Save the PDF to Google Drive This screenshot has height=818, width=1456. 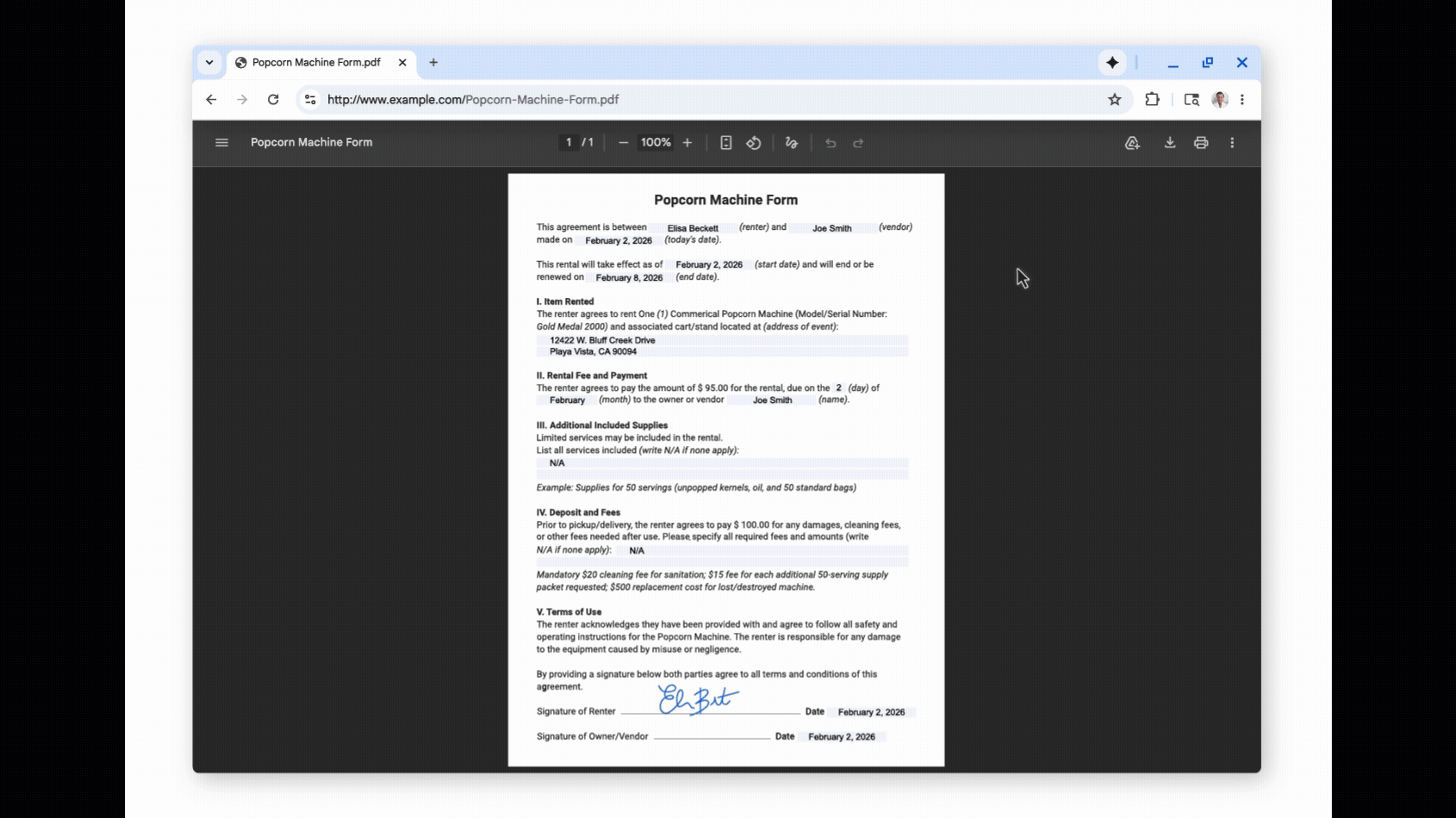pos(1132,143)
